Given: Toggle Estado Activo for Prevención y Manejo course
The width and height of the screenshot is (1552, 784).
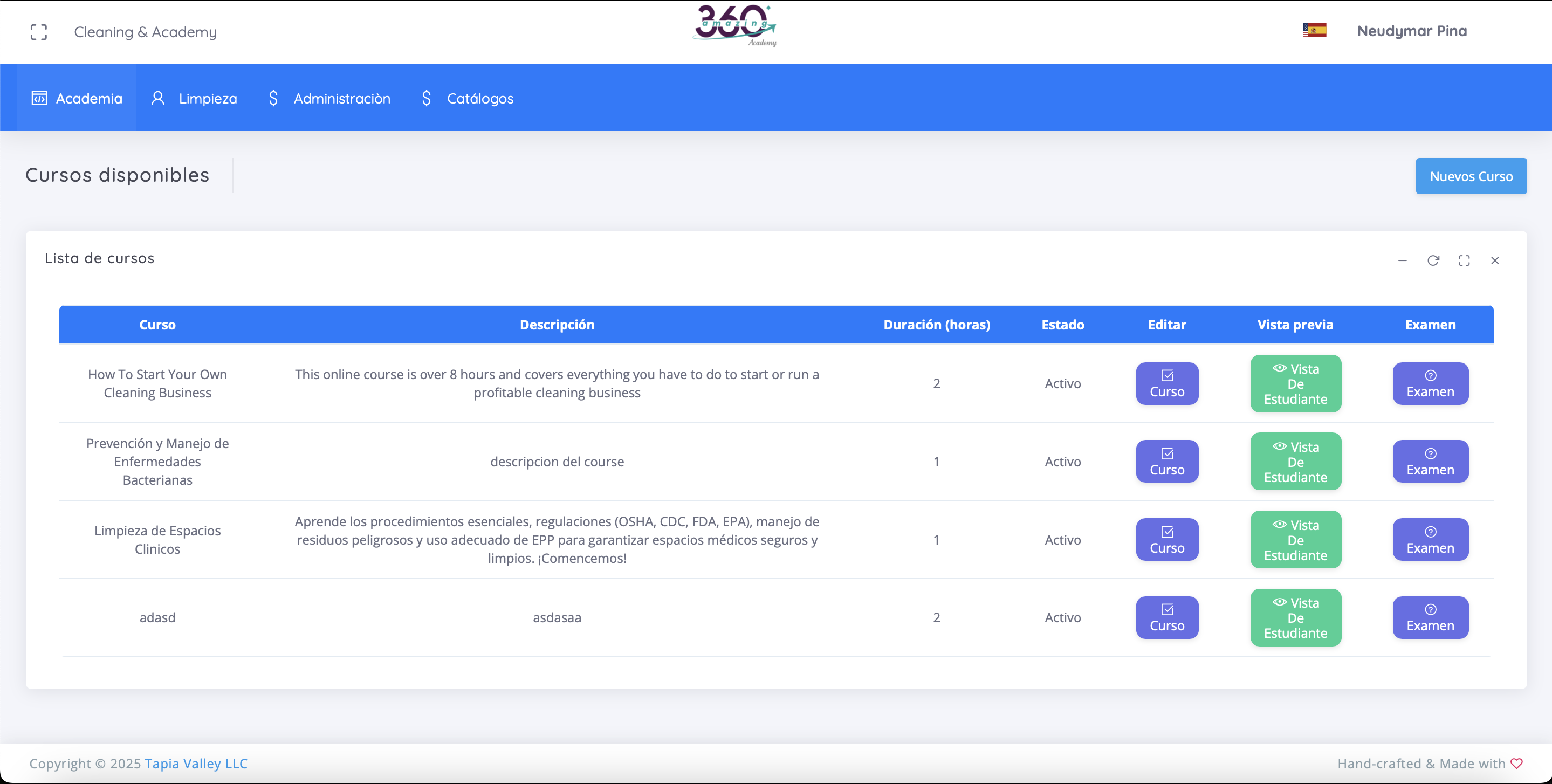Looking at the screenshot, I should [x=1062, y=461].
